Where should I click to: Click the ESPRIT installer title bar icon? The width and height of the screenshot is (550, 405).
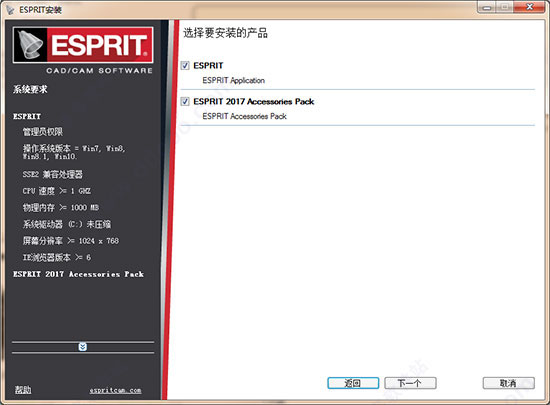(11, 9)
